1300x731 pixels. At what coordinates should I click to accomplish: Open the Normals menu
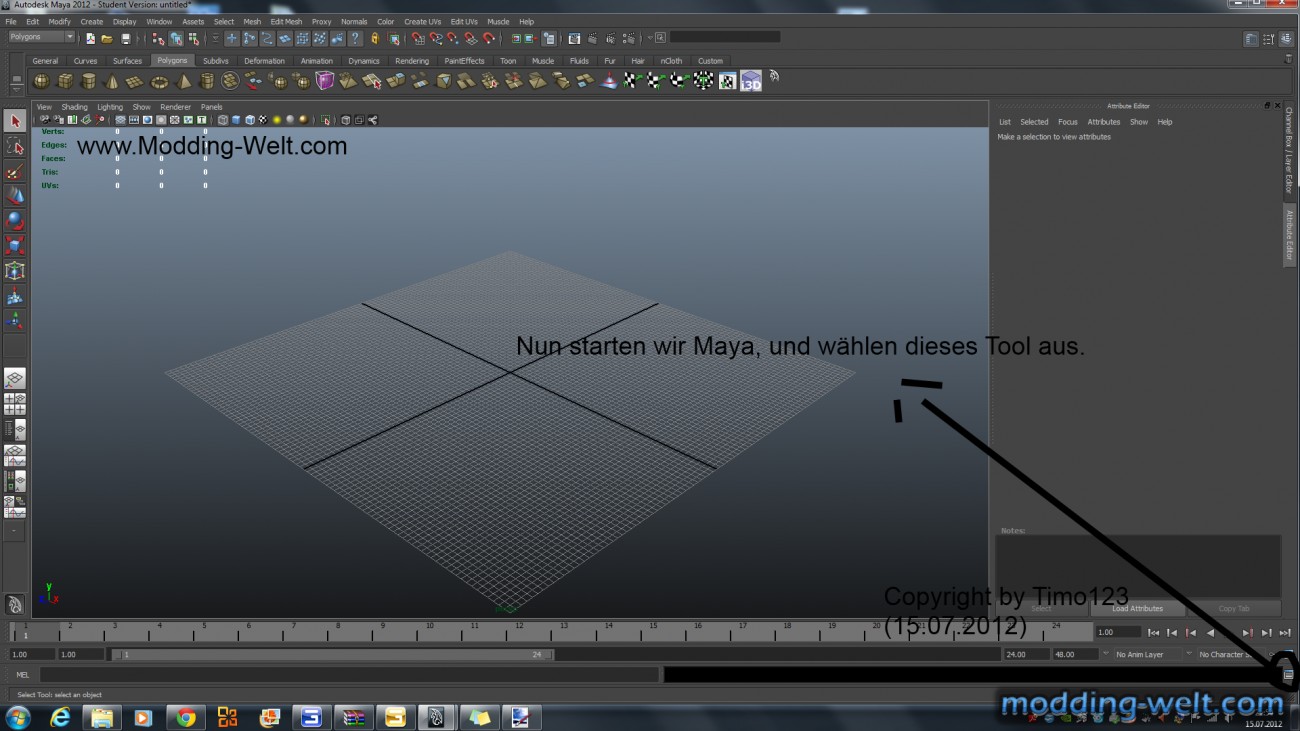[354, 21]
